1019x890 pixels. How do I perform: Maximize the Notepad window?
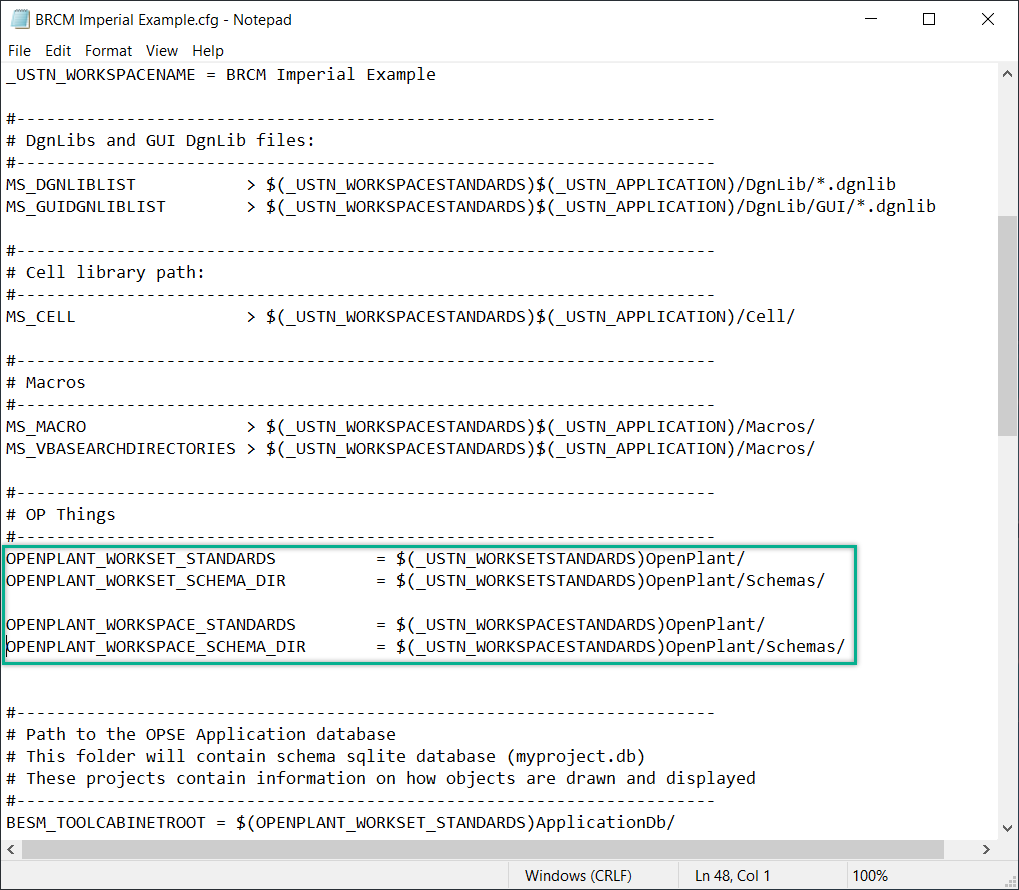929,20
